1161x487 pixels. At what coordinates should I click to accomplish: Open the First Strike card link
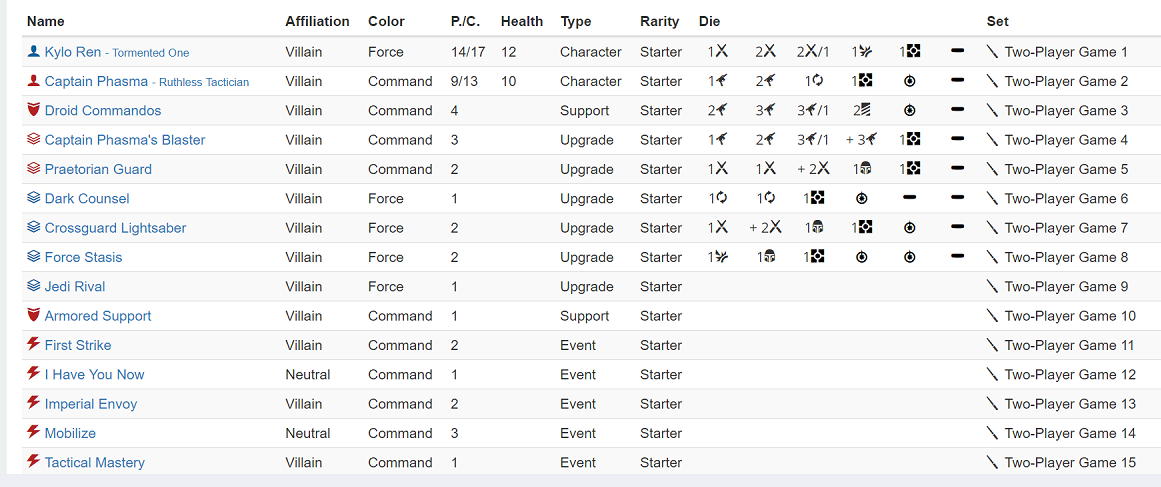(x=78, y=345)
